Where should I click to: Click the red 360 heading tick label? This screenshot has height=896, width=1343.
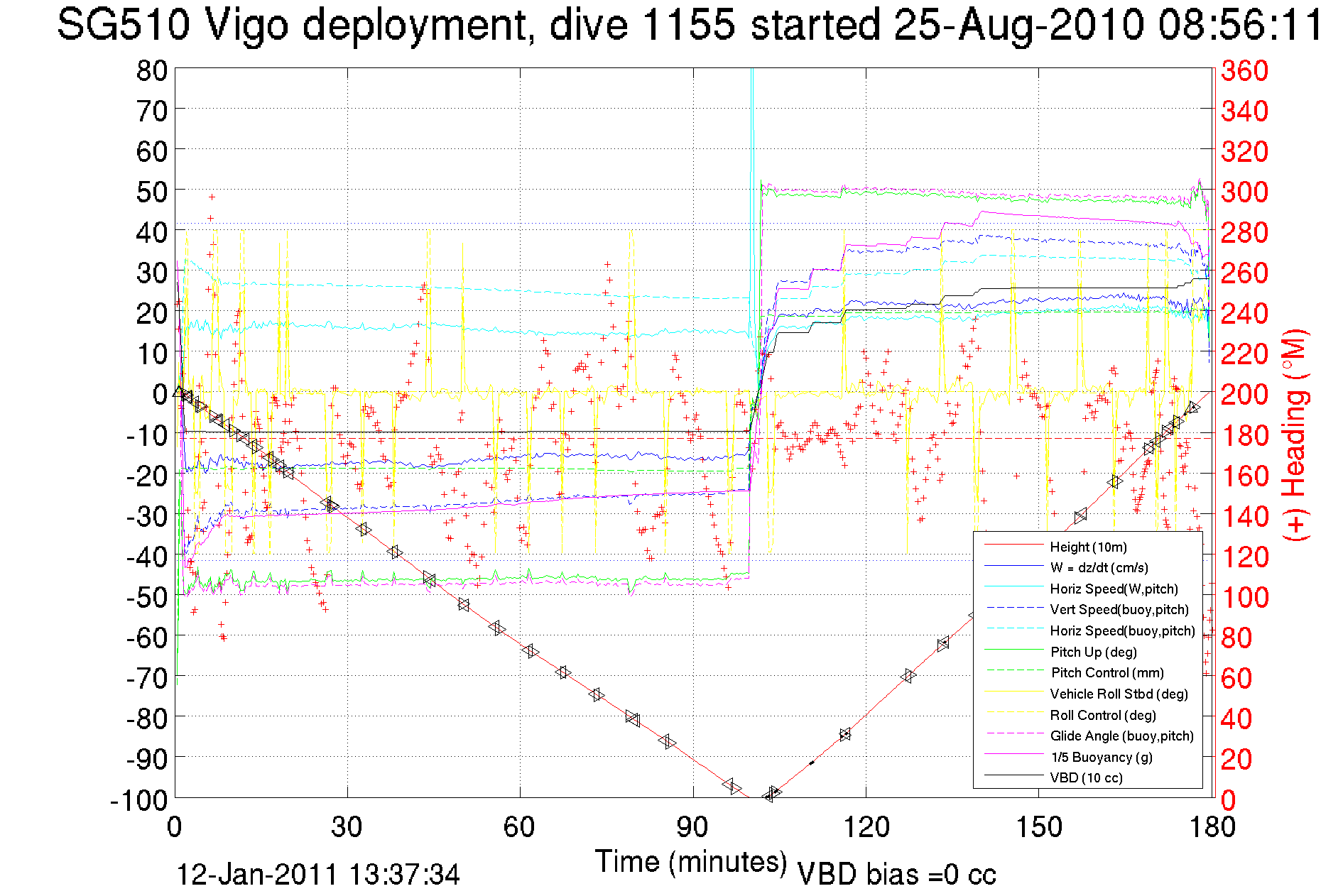tap(1244, 70)
